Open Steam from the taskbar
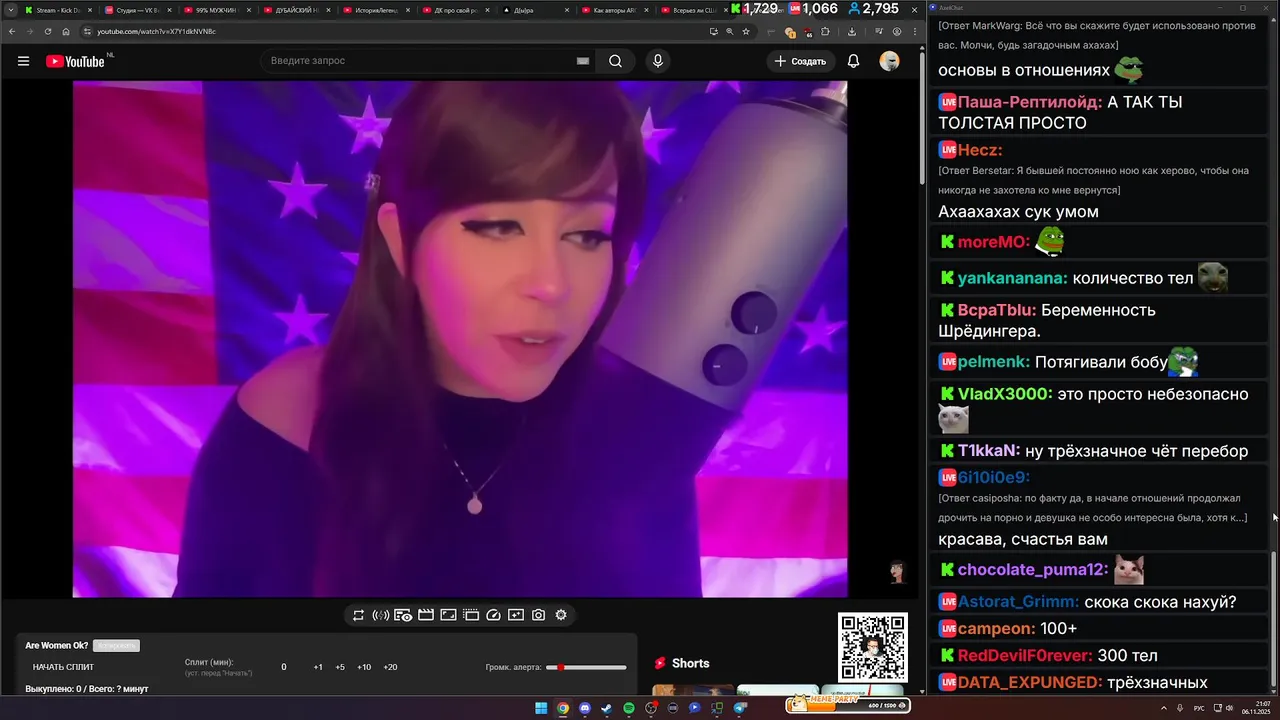This screenshot has height=720, width=1280. (x=606, y=708)
